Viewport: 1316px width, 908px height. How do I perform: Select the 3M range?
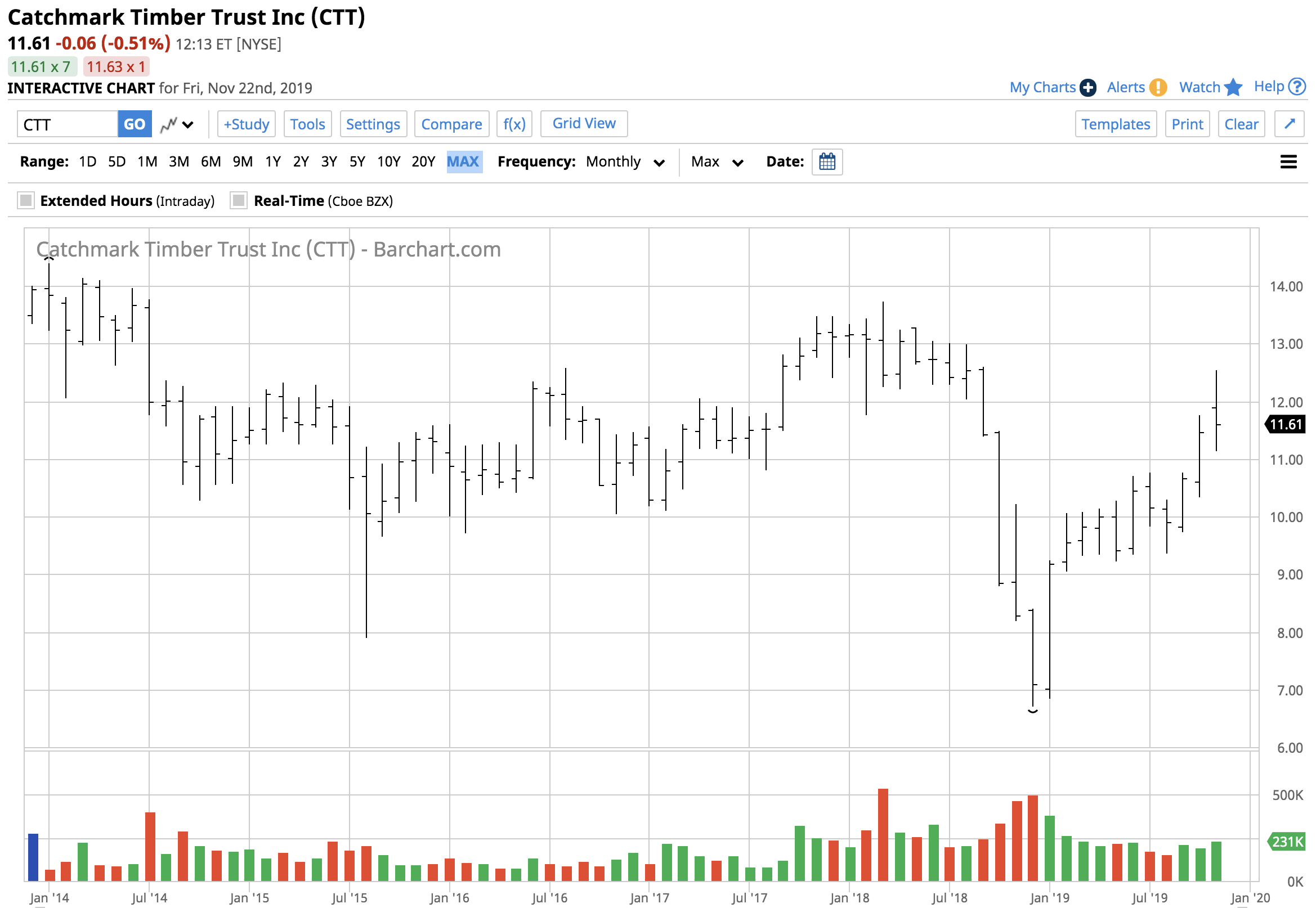coord(179,162)
